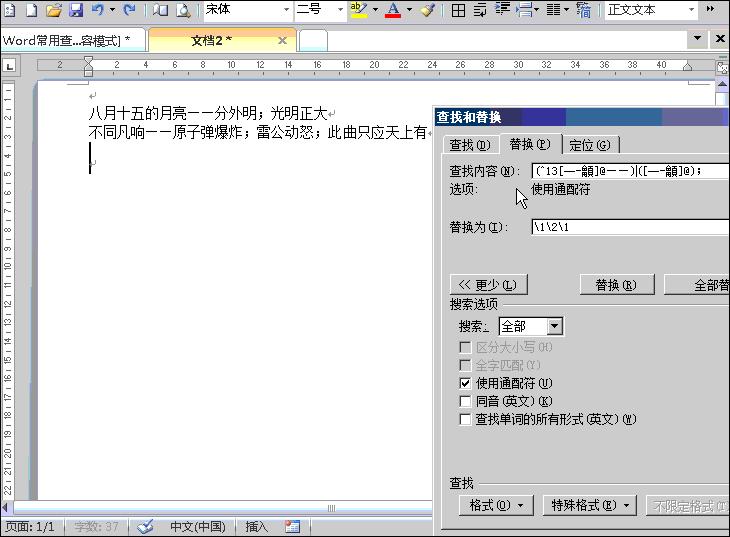Open the 特殊格式 button menu
This screenshot has width=730, height=537.
[x=590, y=505]
